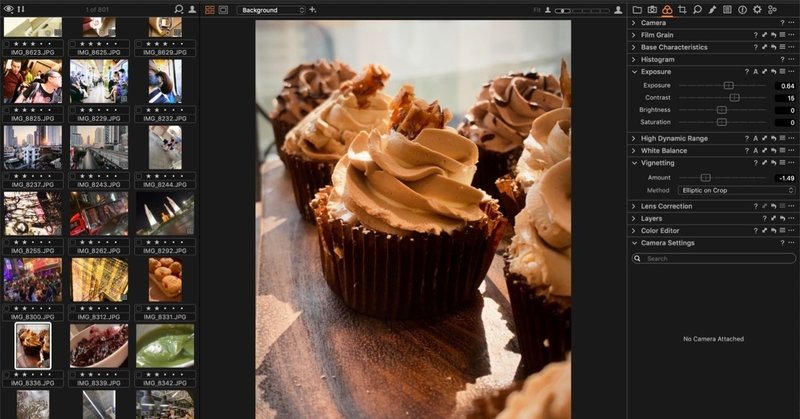Expand the Histogram panel
This screenshot has width=800, height=419.
[x=634, y=60]
